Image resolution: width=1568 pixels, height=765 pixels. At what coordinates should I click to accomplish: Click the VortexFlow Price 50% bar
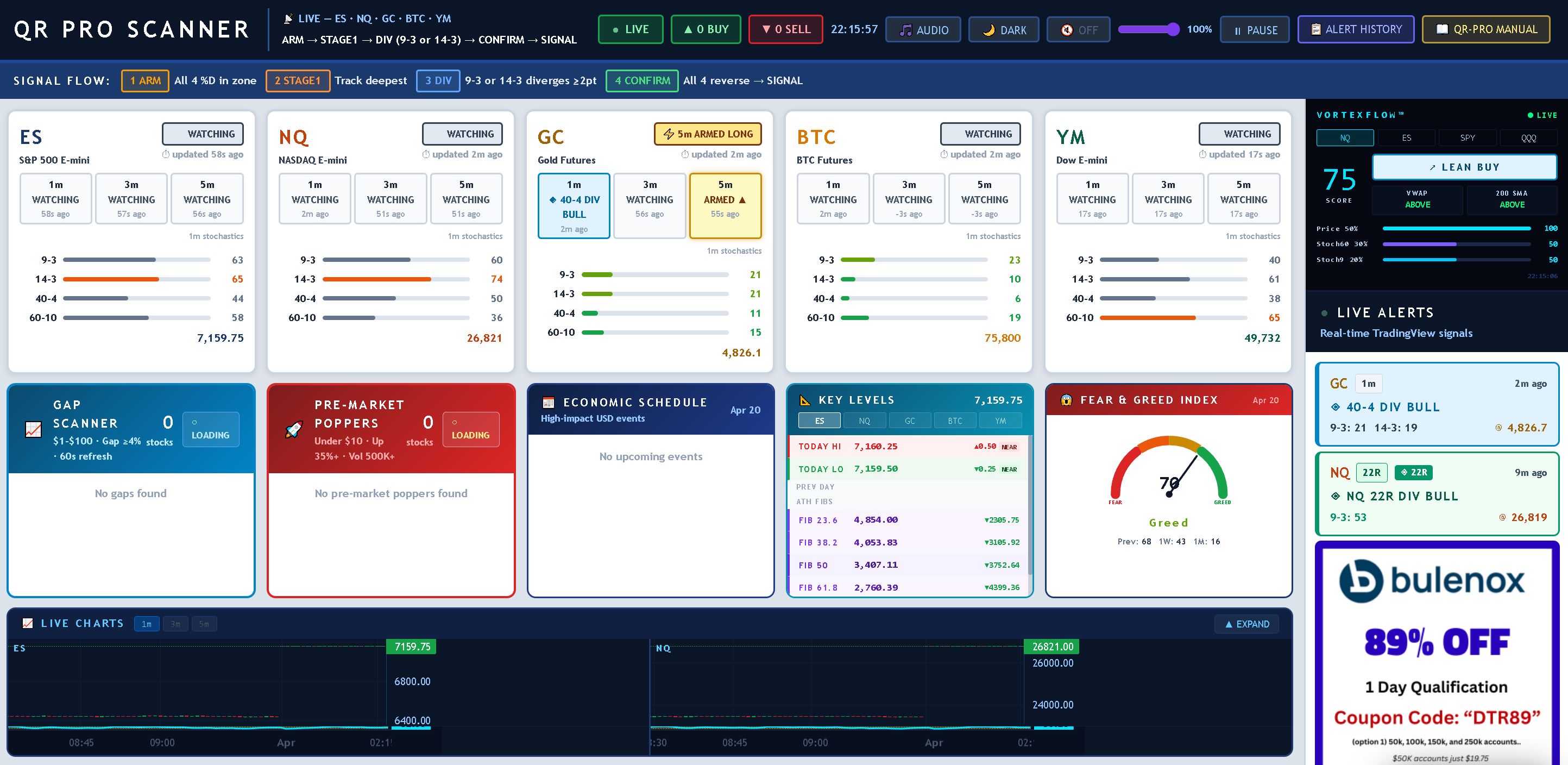[x=1456, y=228]
